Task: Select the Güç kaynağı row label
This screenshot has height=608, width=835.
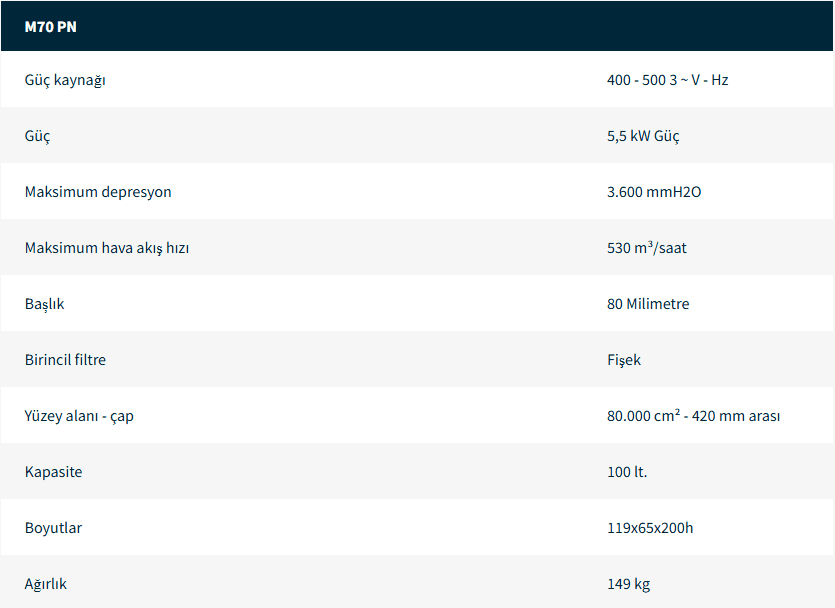Action: point(65,80)
